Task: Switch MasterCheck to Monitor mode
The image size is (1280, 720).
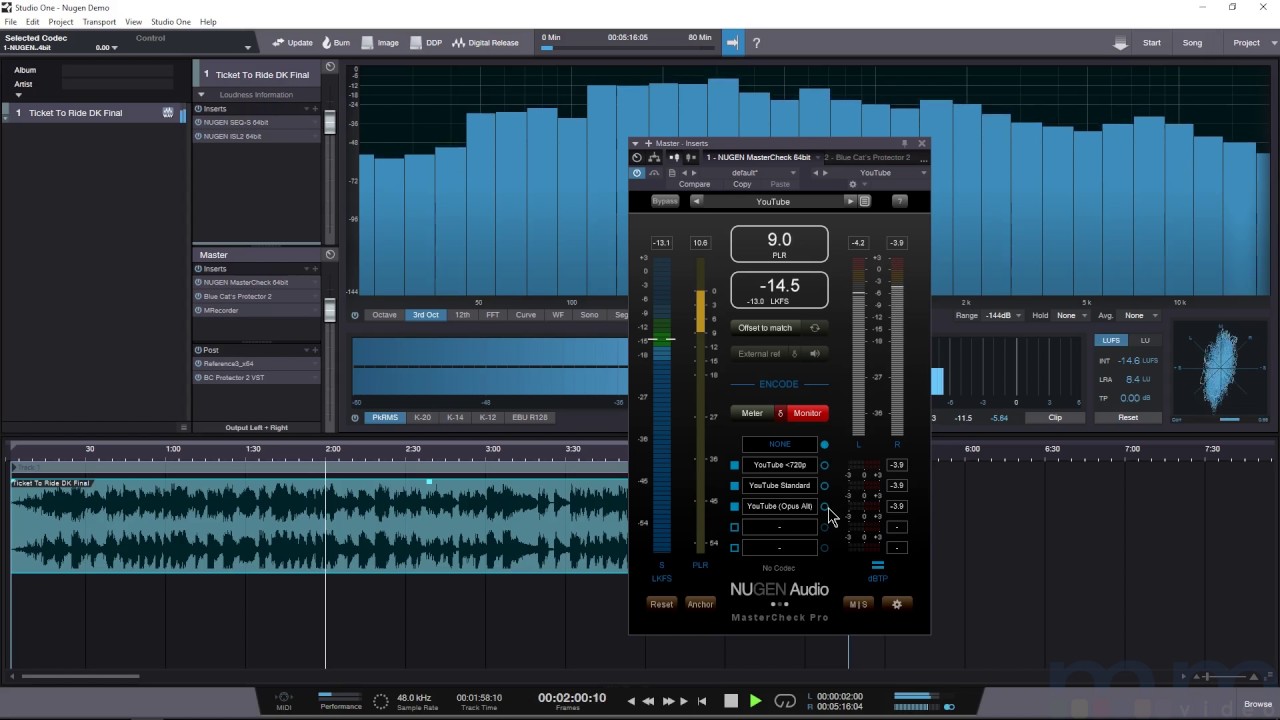Action: pos(807,413)
